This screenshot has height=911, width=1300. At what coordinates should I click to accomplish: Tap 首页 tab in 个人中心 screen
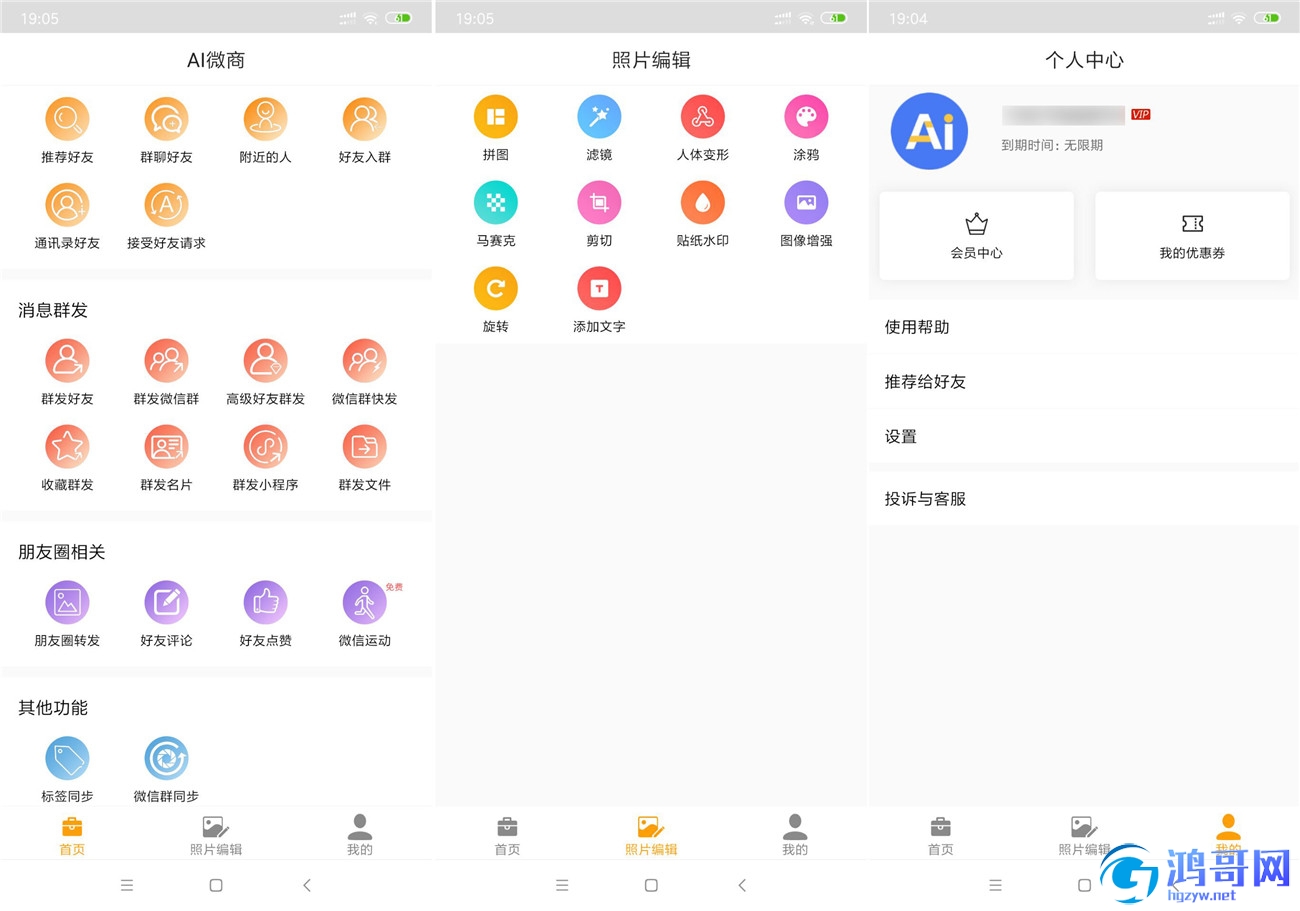tap(940, 836)
